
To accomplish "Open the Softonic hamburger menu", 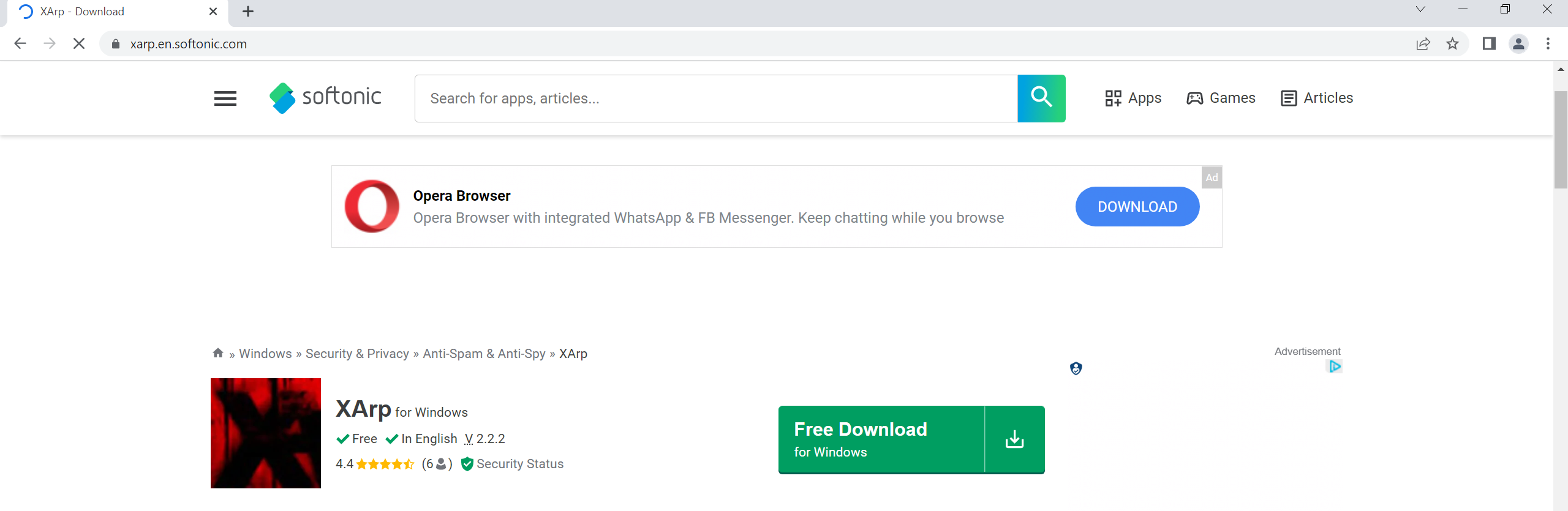I will click(x=225, y=99).
